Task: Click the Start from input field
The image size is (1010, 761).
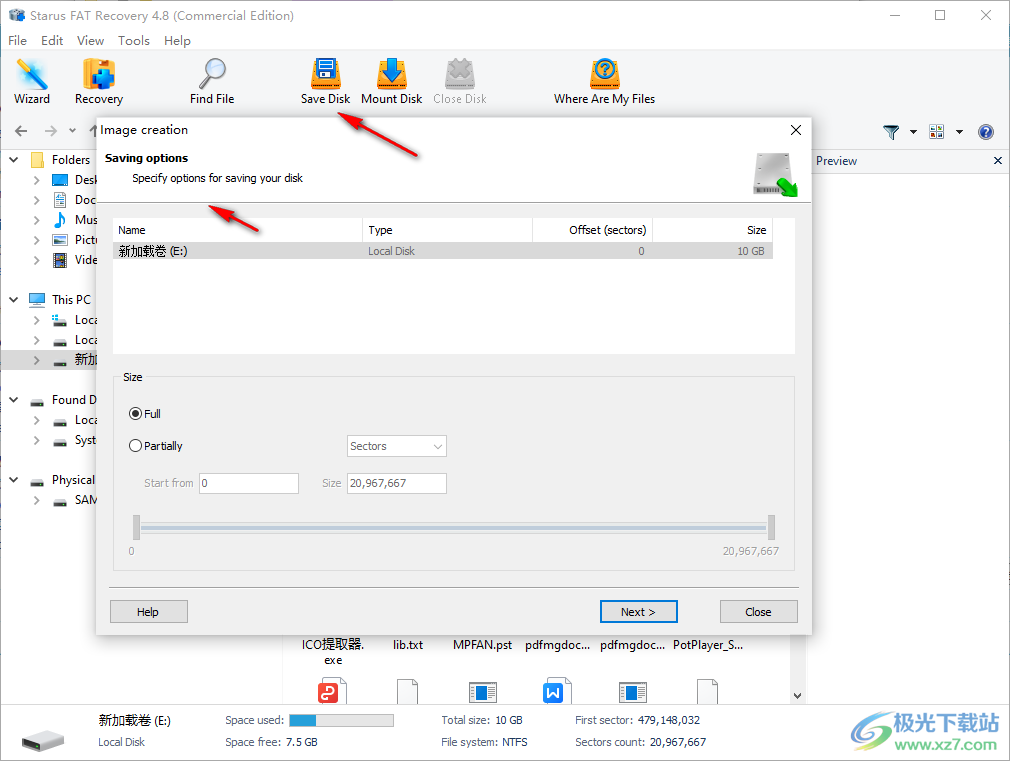Action: [x=248, y=483]
